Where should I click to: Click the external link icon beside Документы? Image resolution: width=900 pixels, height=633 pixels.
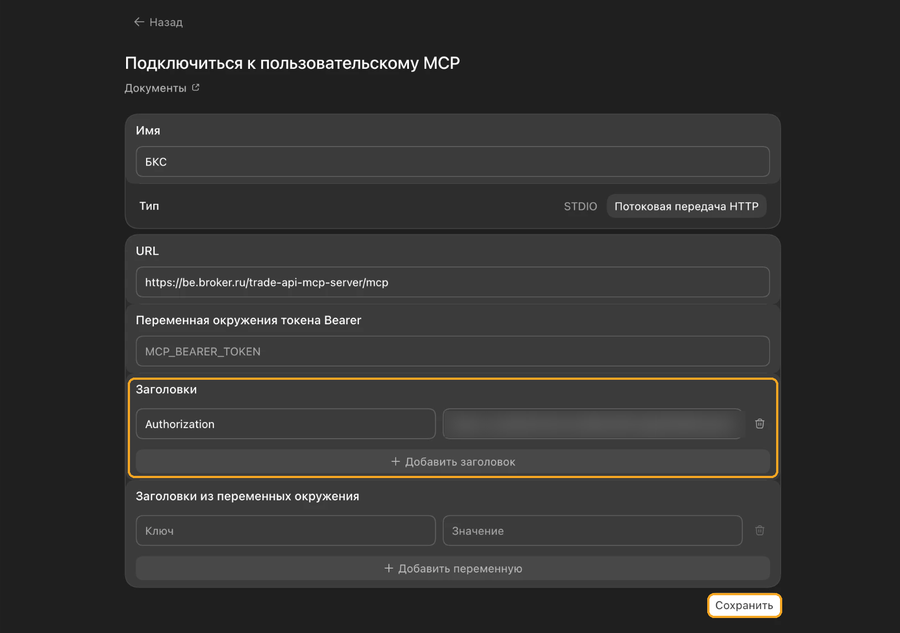(196, 87)
